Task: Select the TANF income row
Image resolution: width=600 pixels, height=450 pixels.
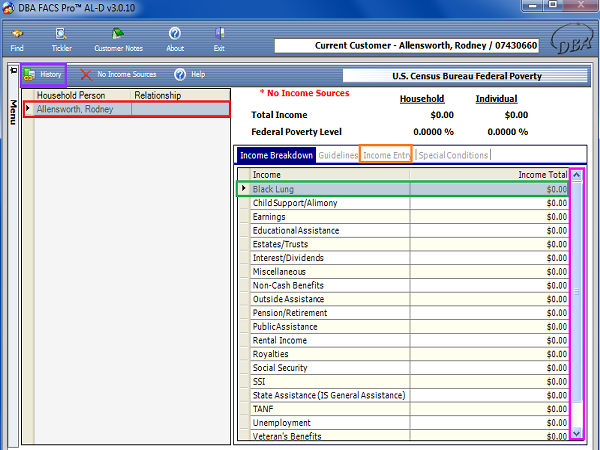Action: point(404,409)
